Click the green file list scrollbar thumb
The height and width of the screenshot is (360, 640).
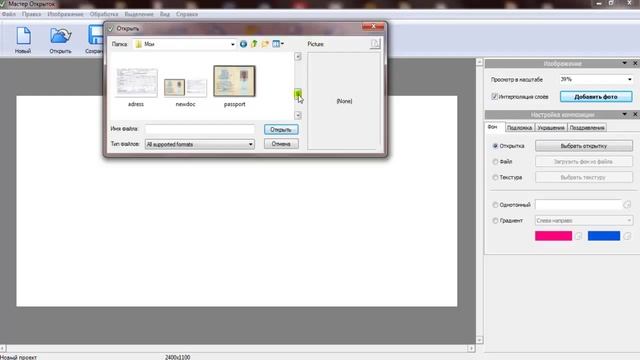pyautogui.click(x=298, y=94)
